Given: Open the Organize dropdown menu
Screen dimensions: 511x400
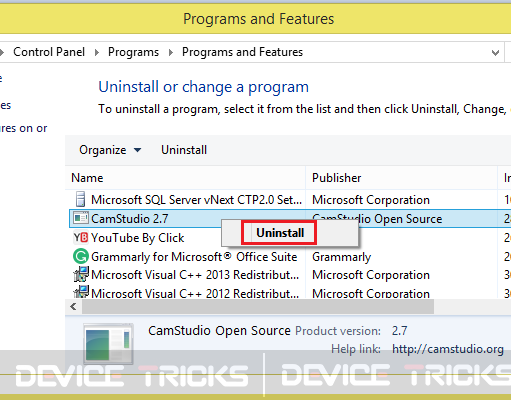Looking at the screenshot, I should point(110,150).
